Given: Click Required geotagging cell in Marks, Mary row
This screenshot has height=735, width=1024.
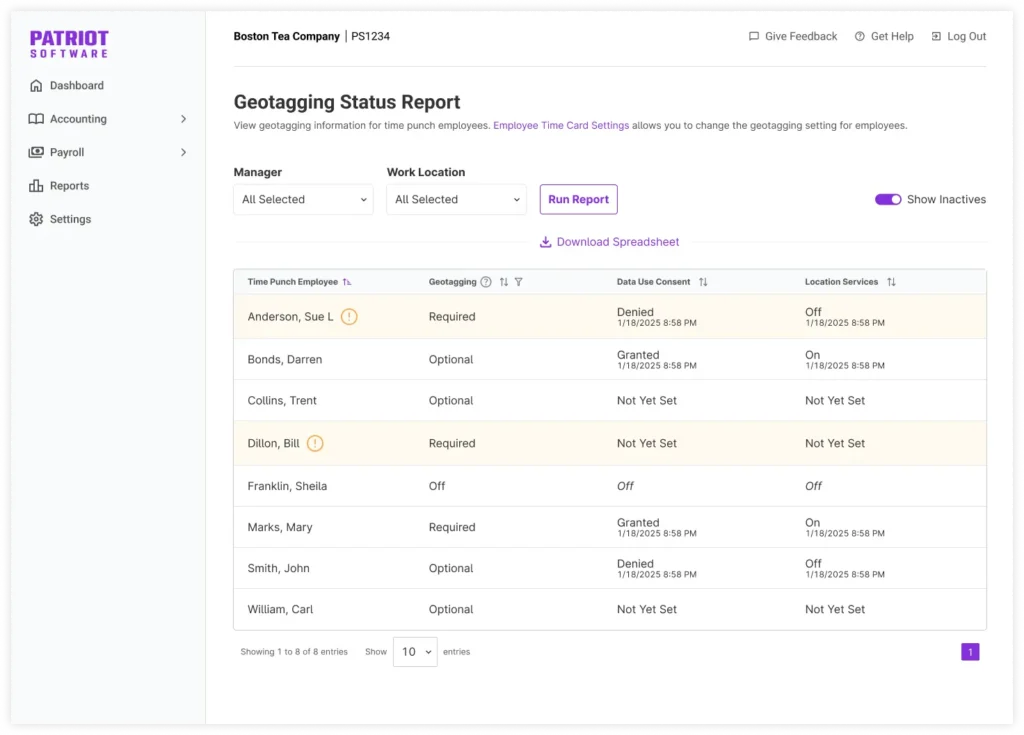Looking at the screenshot, I should click(452, 527).
